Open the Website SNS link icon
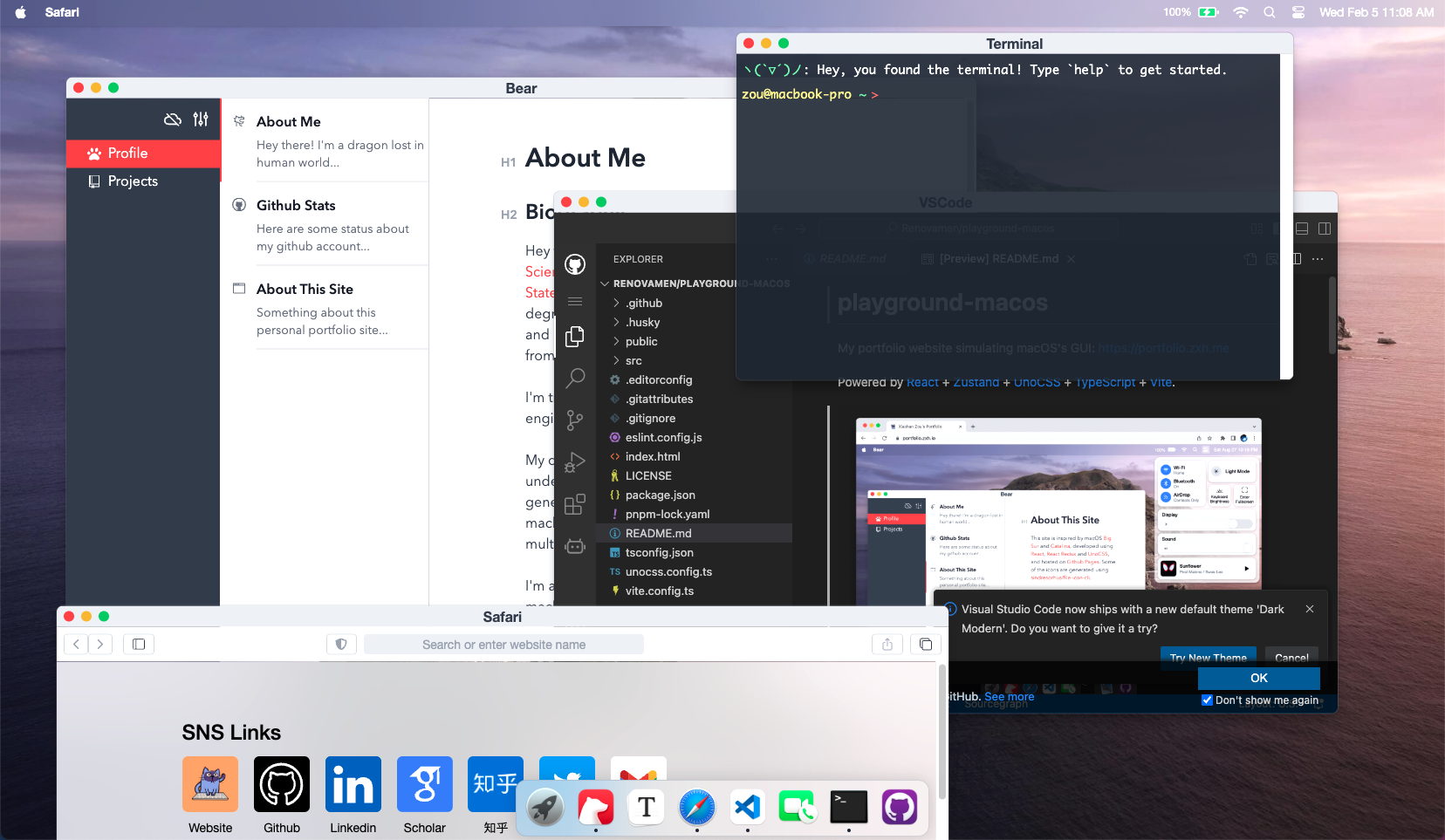 (x=210, y=784)
